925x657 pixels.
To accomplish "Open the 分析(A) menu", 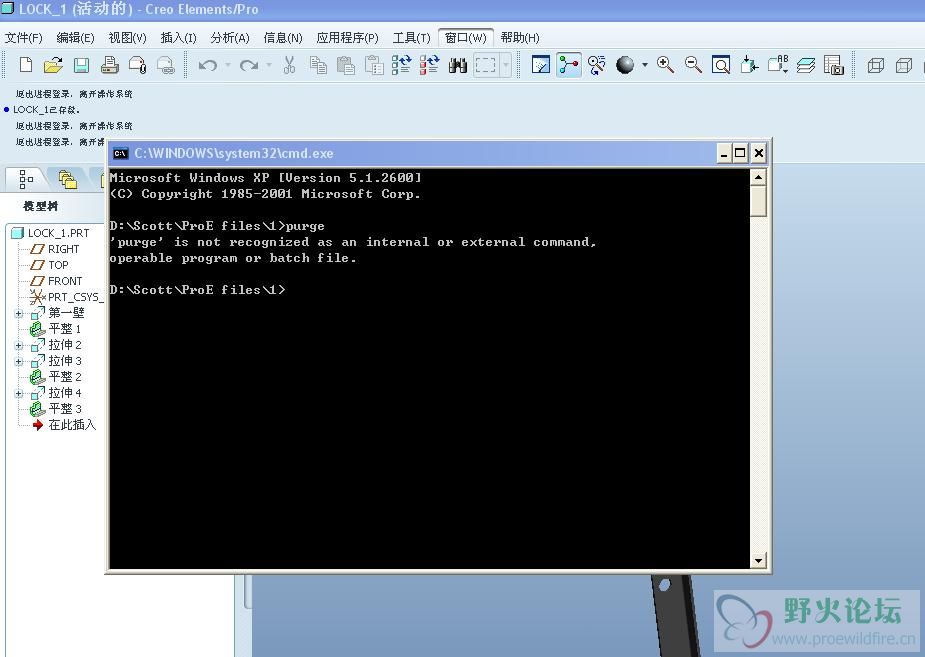I will pos(229,38).
